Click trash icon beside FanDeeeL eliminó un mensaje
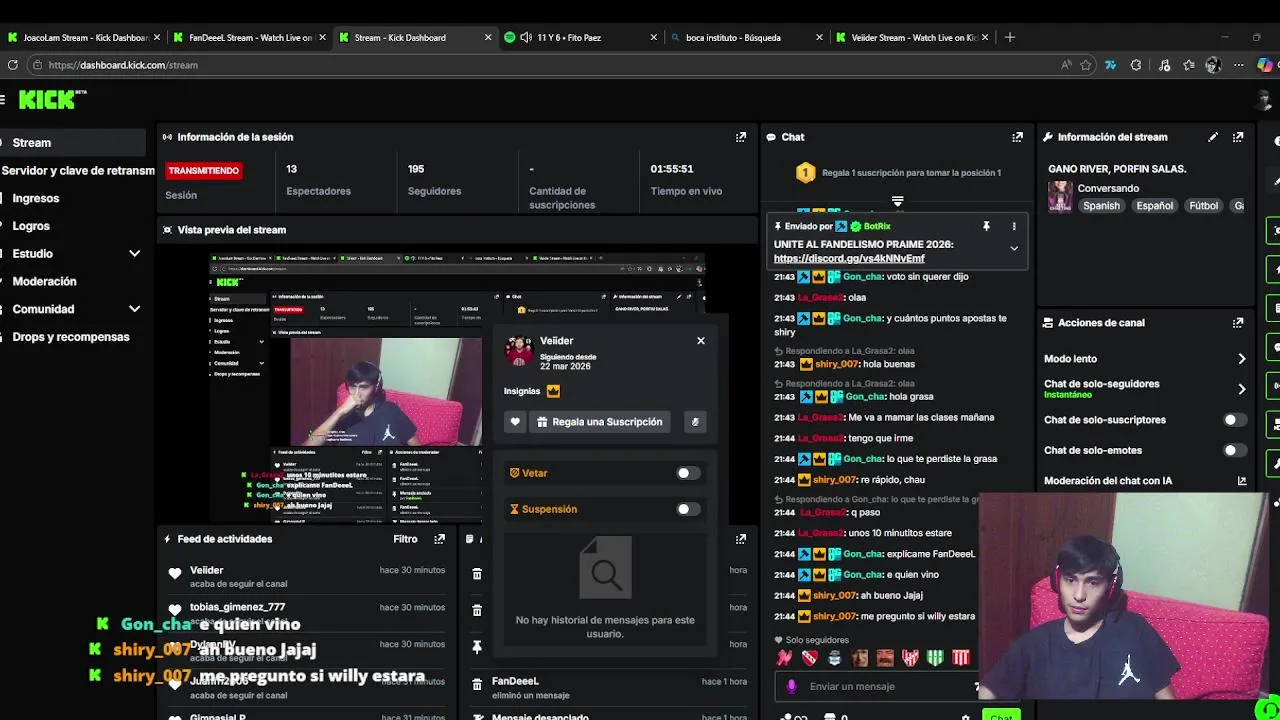This screenshot has height=720, width=1280. click(x=477, y=685)
